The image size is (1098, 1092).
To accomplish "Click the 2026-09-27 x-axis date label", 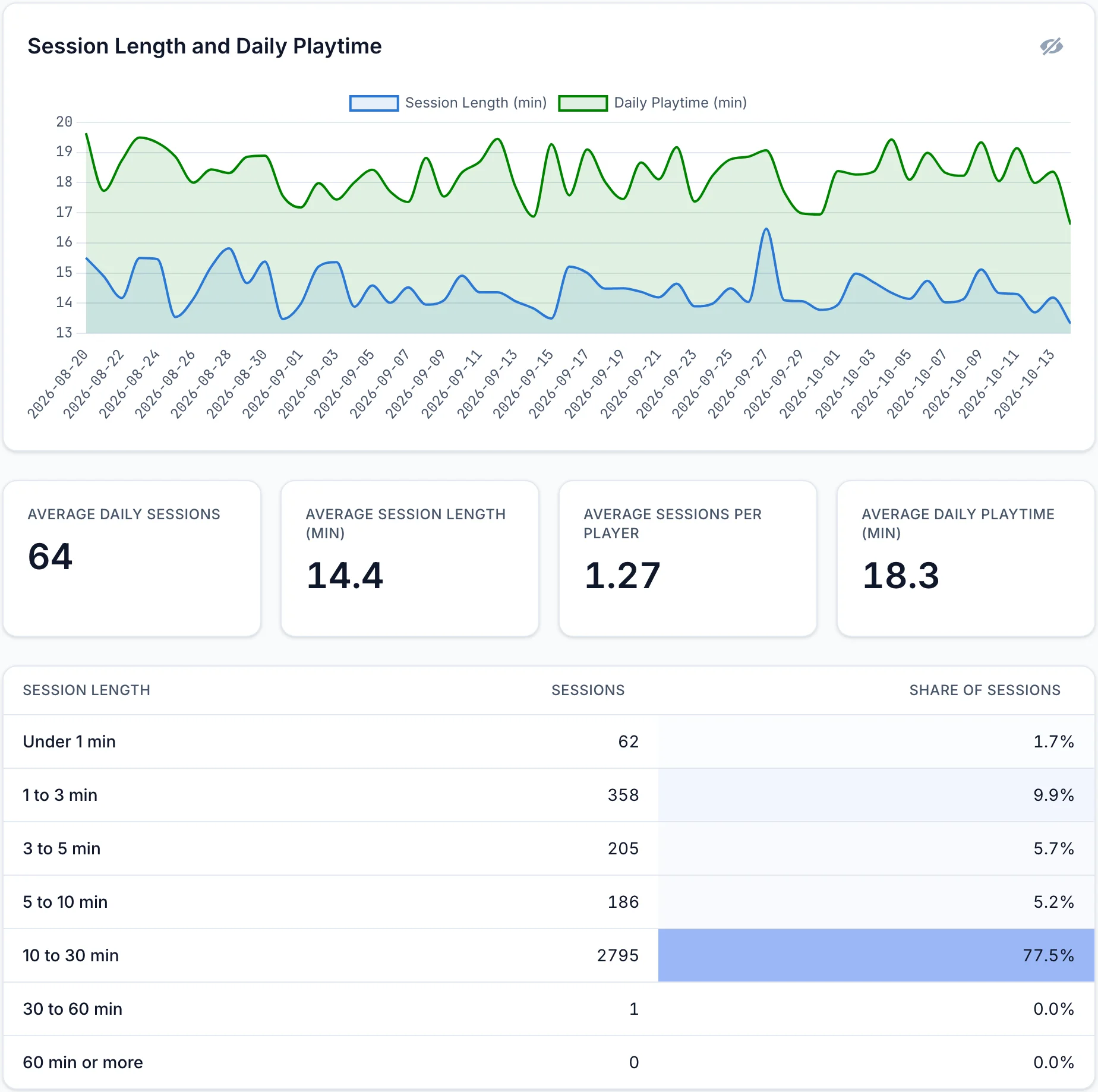I will click(737, 384).
